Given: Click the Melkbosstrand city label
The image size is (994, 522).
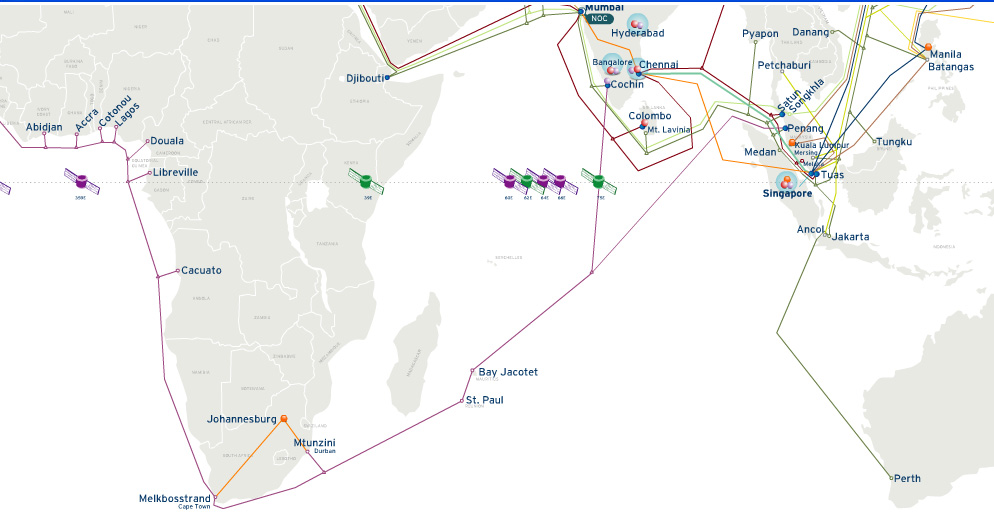Looking at the screenshot, I should [175, 498].
